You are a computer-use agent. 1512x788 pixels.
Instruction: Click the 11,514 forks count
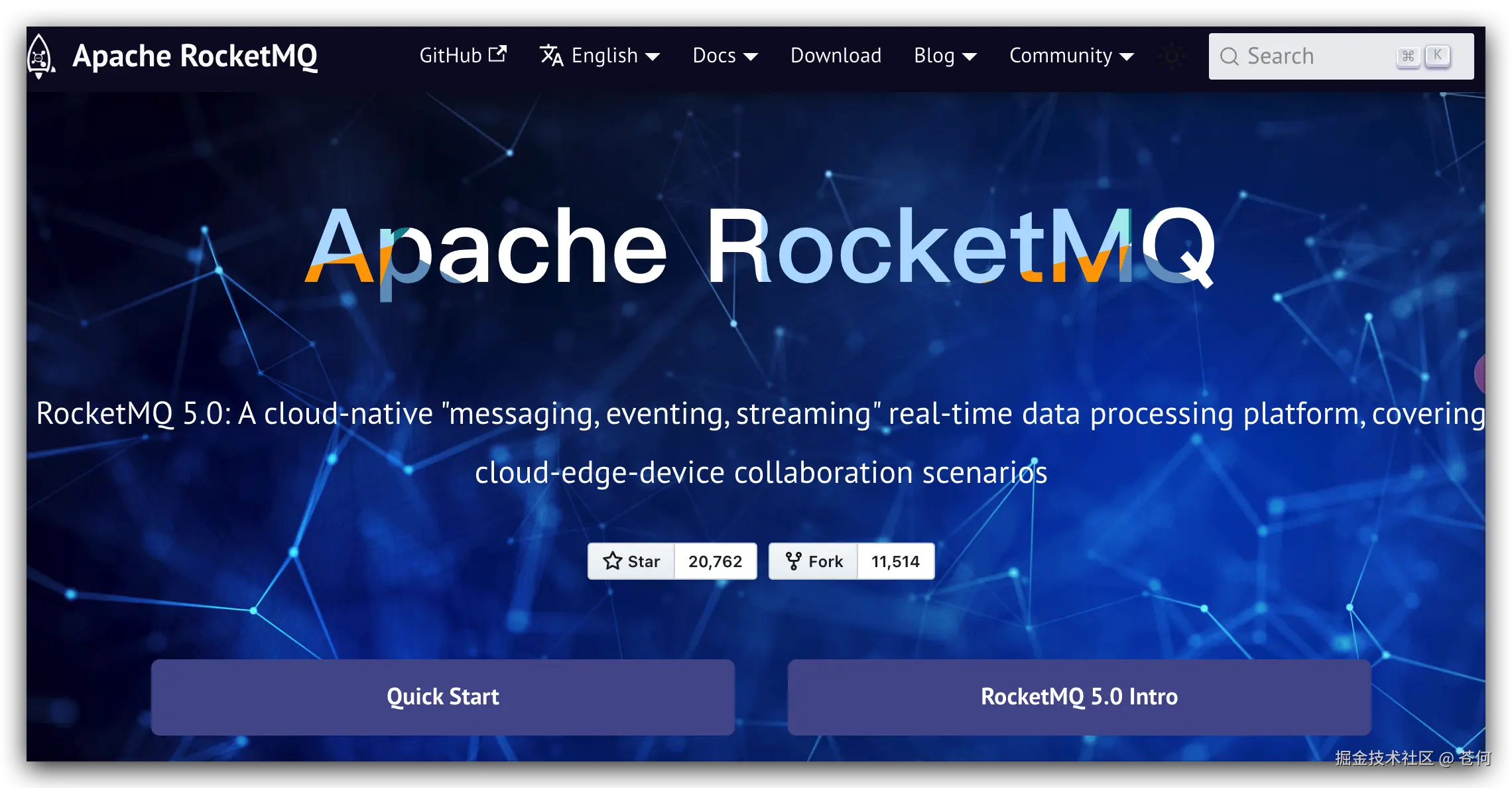895,561
